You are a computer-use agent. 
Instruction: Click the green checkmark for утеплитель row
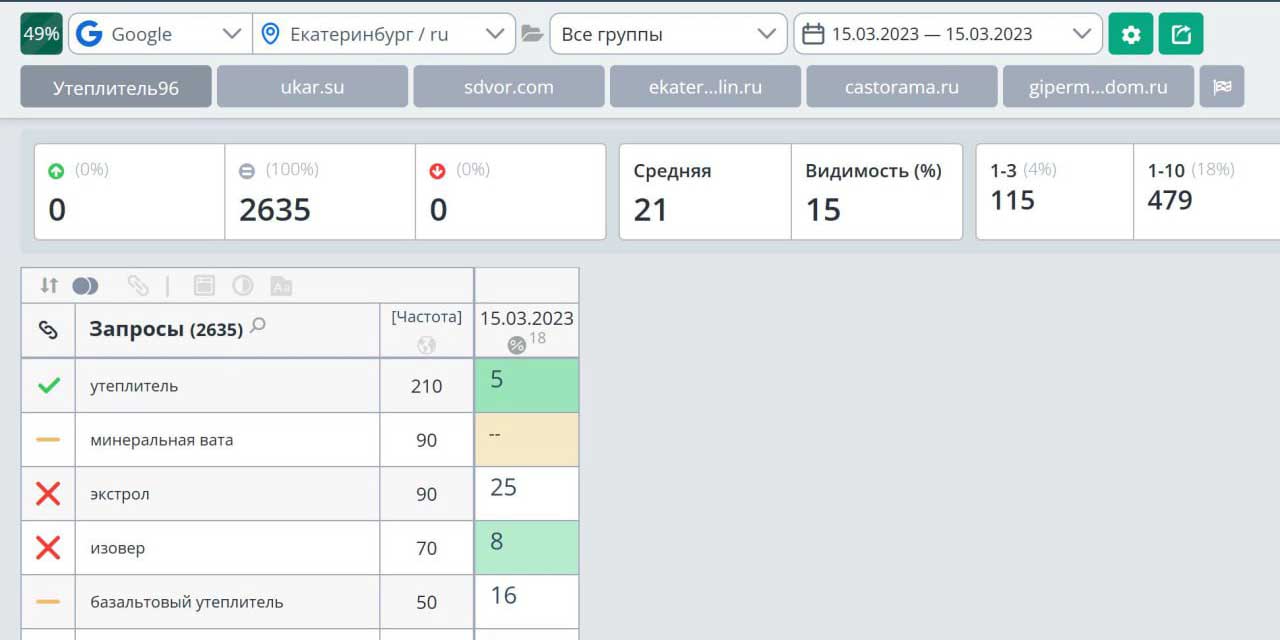[x=48, y=385]
